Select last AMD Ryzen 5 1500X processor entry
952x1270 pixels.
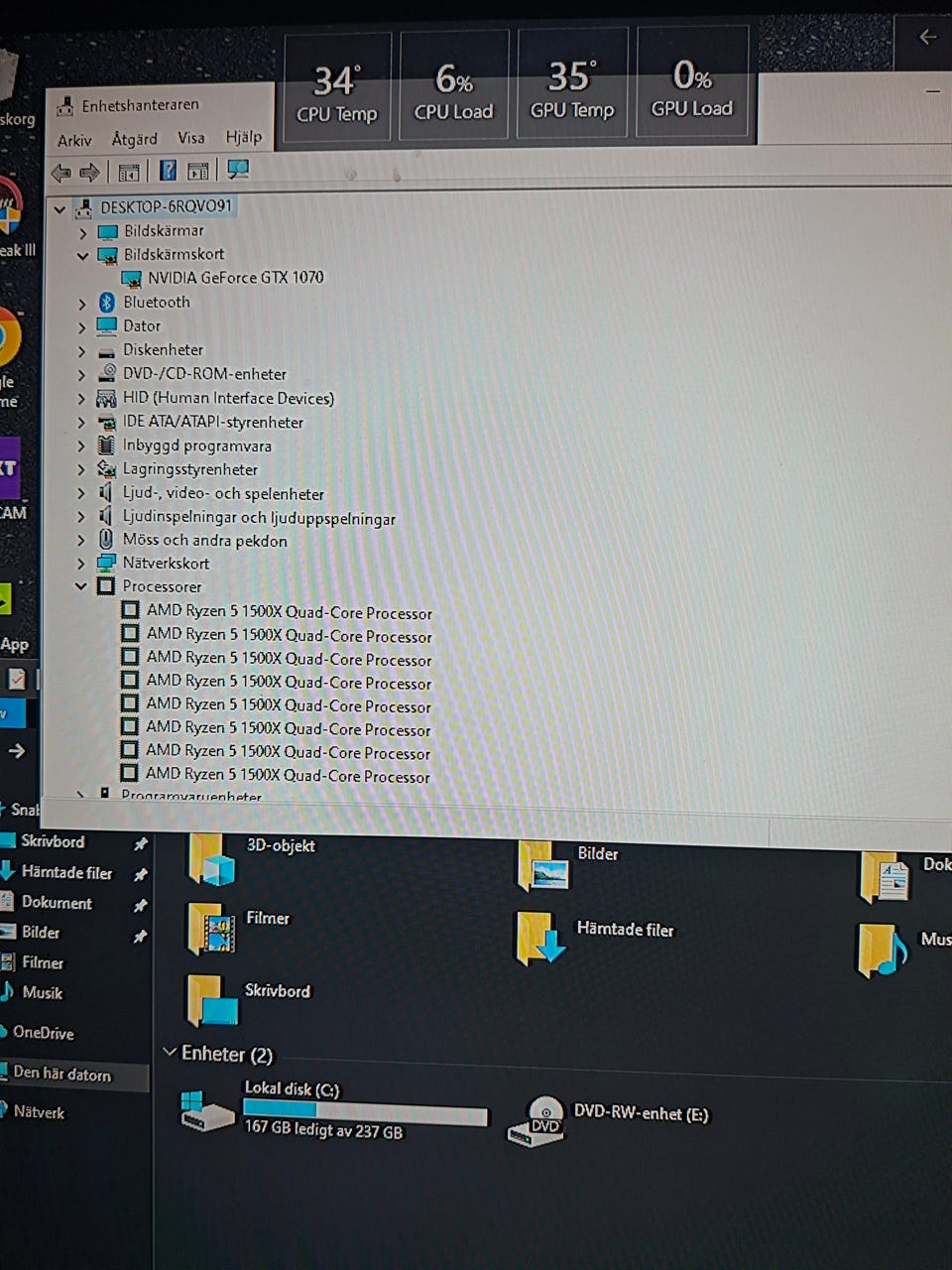coord(288,775)
